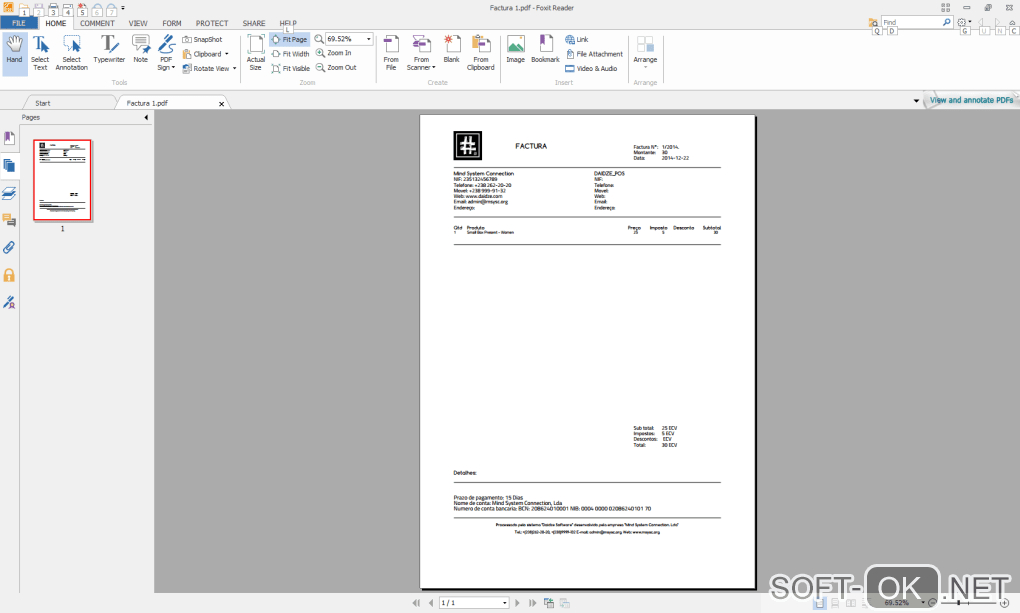This screenshot has height=613, width=1020.
Task: Open the Arrange dropdown
Action: tap(645, 52)
